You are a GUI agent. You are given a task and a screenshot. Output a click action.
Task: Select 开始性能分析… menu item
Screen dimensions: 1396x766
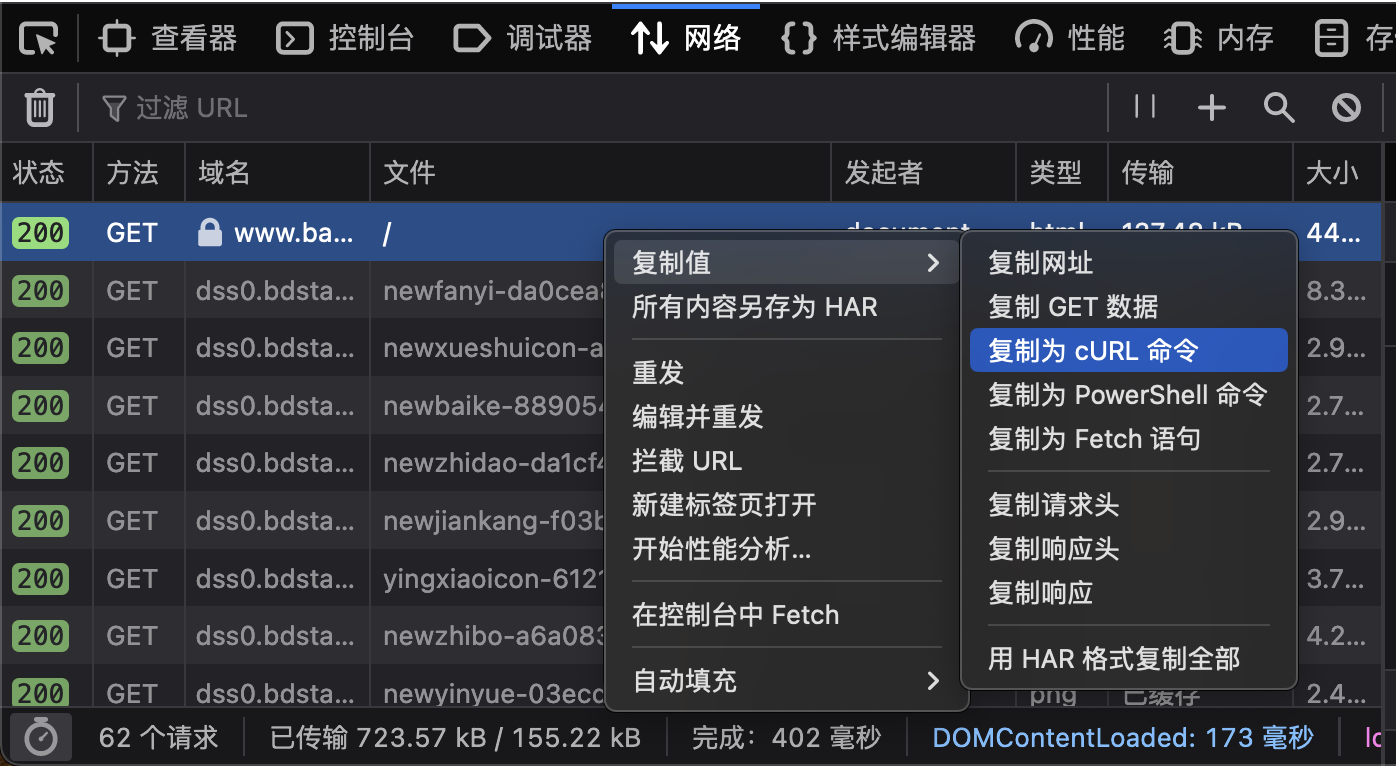click(x=784, y=549)
